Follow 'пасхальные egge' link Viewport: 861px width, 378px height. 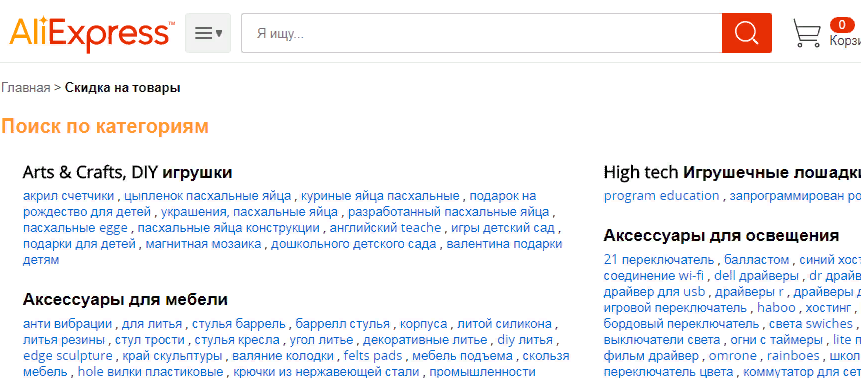click(x=75, y=227)
